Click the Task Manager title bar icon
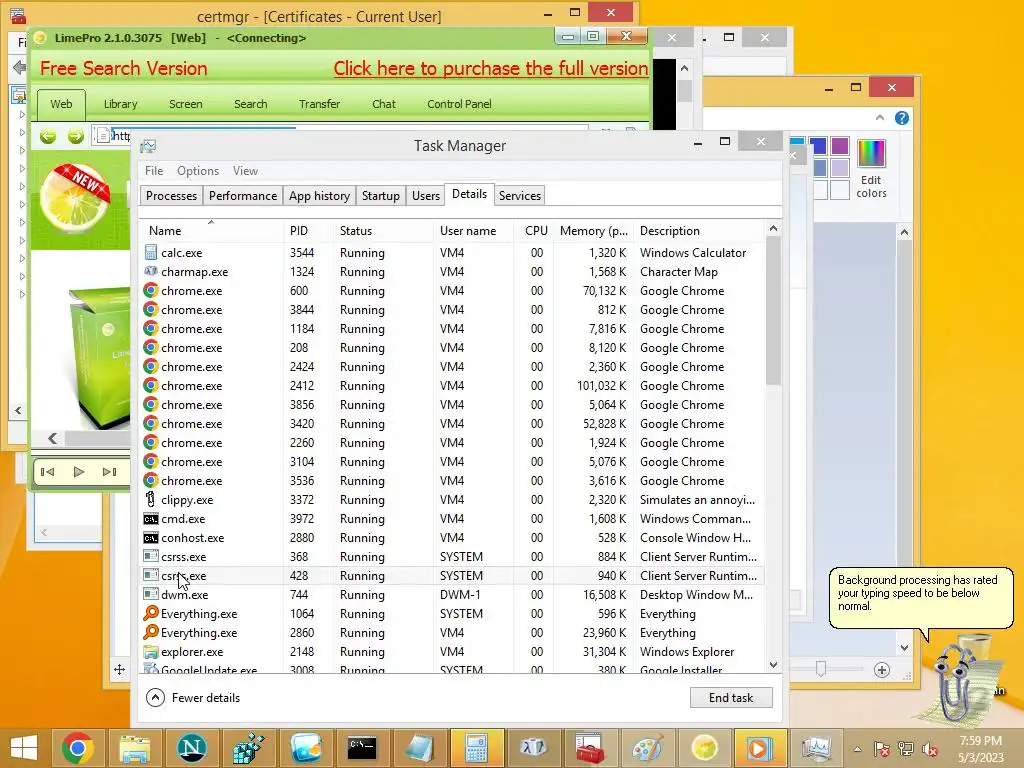The height and width of the screenshot is (768, 1024). pos(148,146)
